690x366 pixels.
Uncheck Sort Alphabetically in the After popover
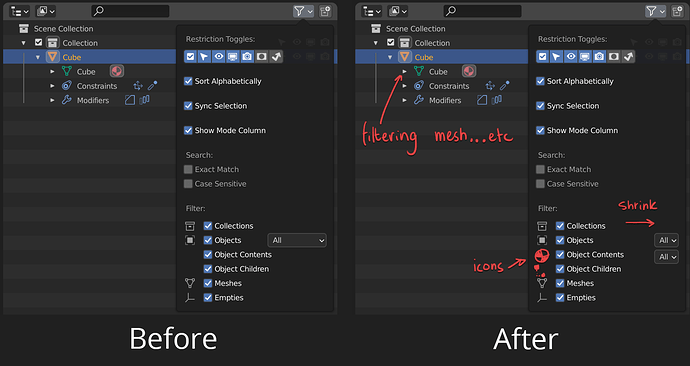[x=540, y=81]
